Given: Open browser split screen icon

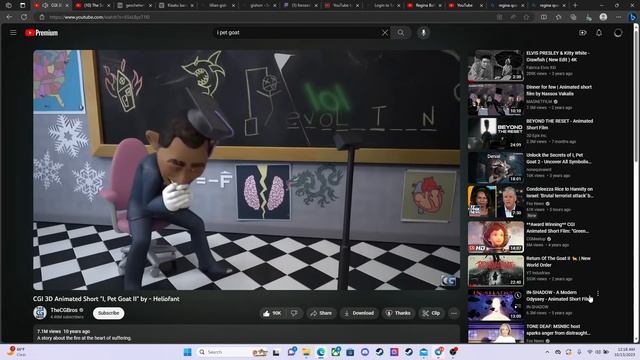Looking at the screenshot, I should click(544, 17).
